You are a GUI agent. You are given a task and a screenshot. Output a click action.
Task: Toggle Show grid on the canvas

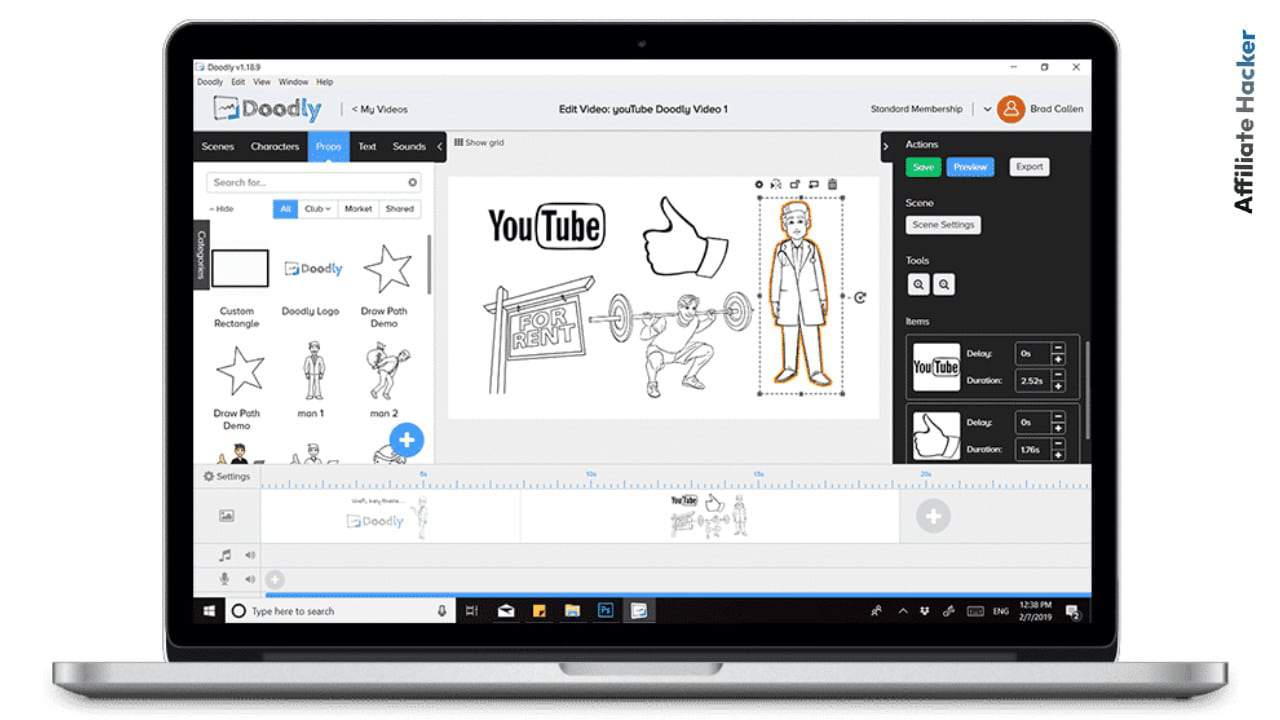click(479, 143)
